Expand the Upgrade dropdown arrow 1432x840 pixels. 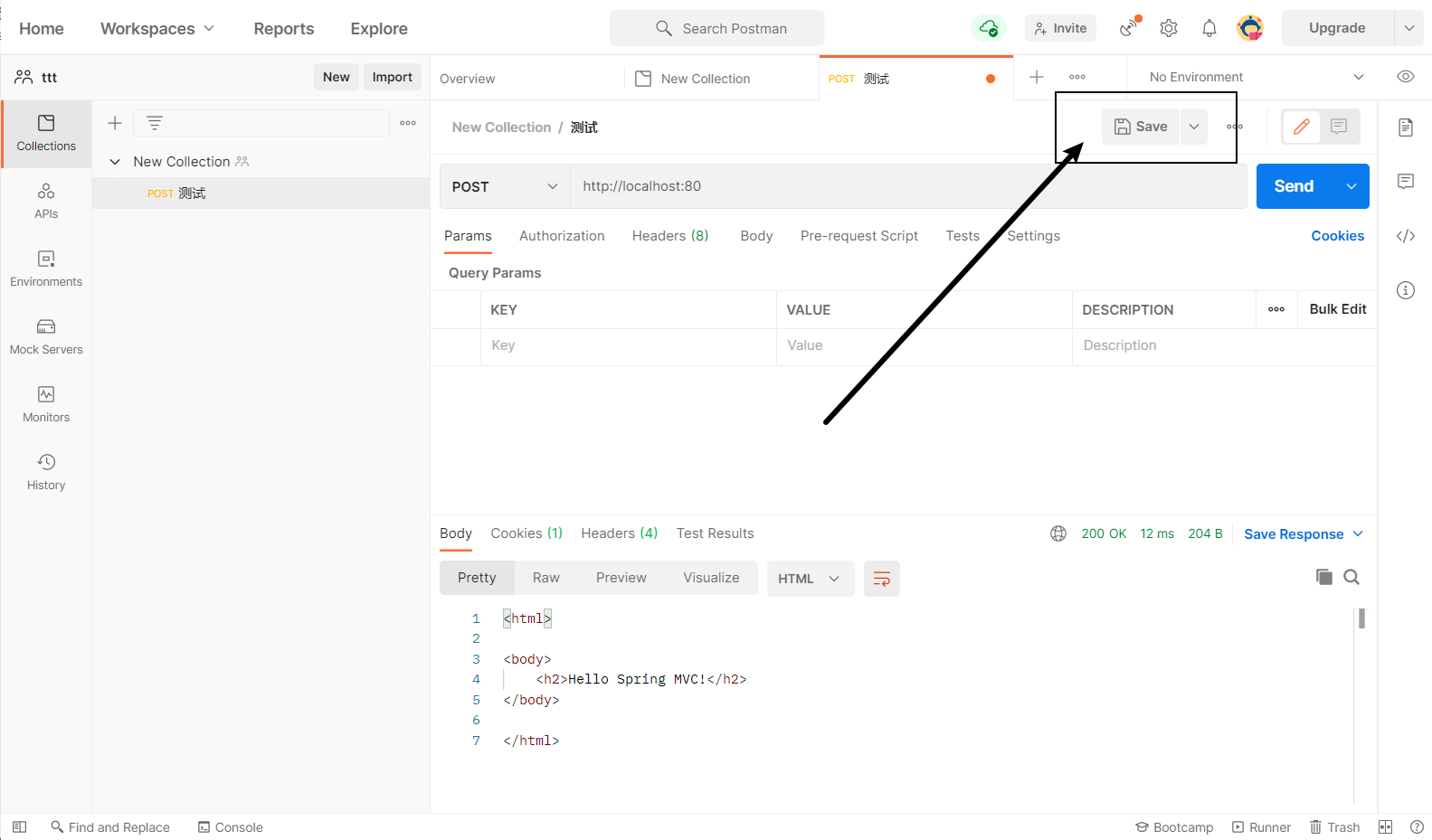(1408, 28)
